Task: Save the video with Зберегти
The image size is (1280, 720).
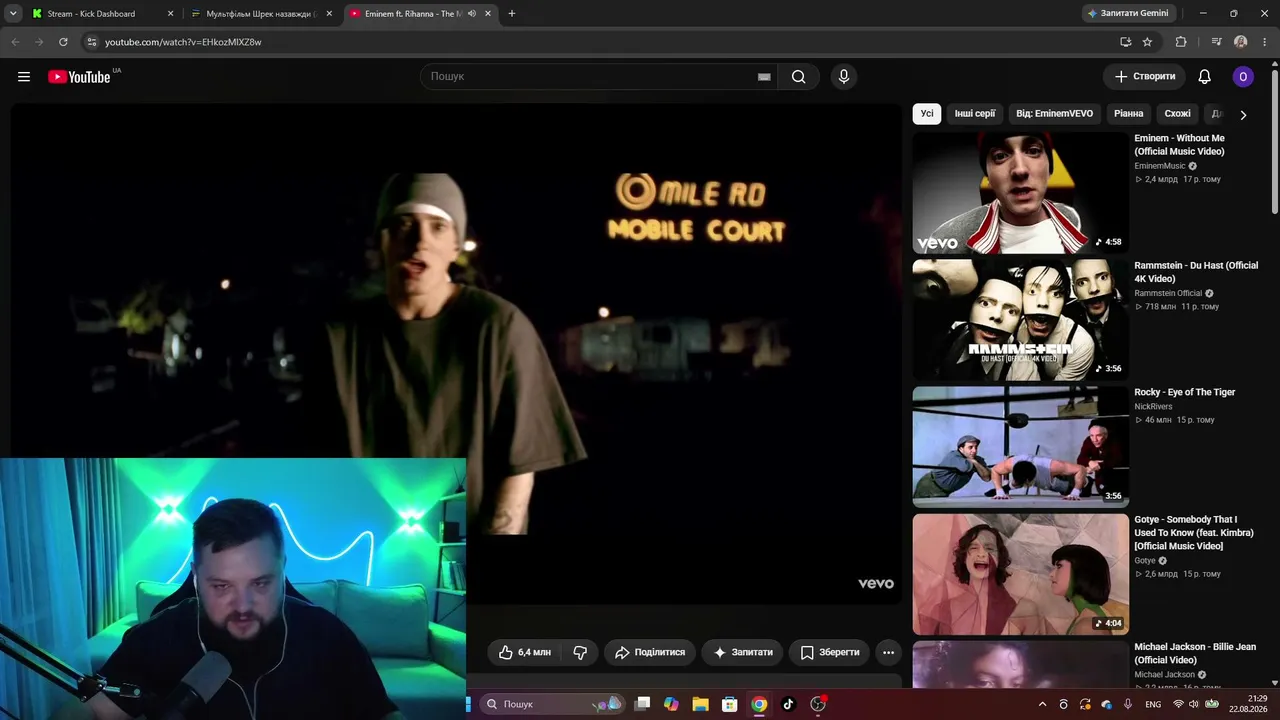Action: click(830, 652)
